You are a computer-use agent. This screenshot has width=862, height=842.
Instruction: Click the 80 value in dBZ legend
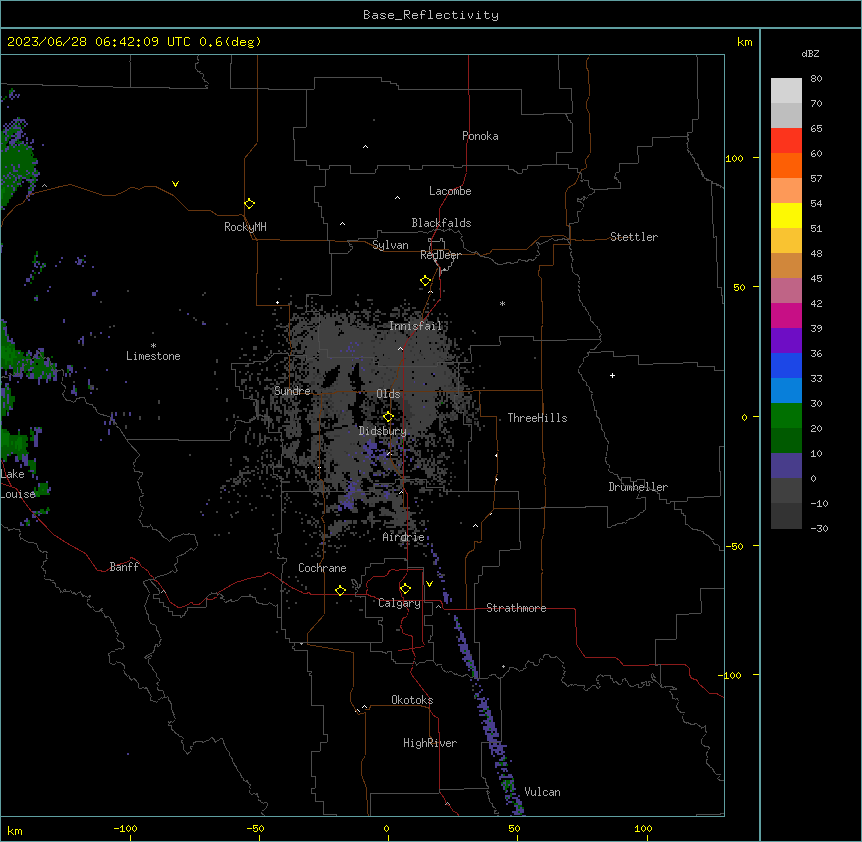tap(816, 78)
